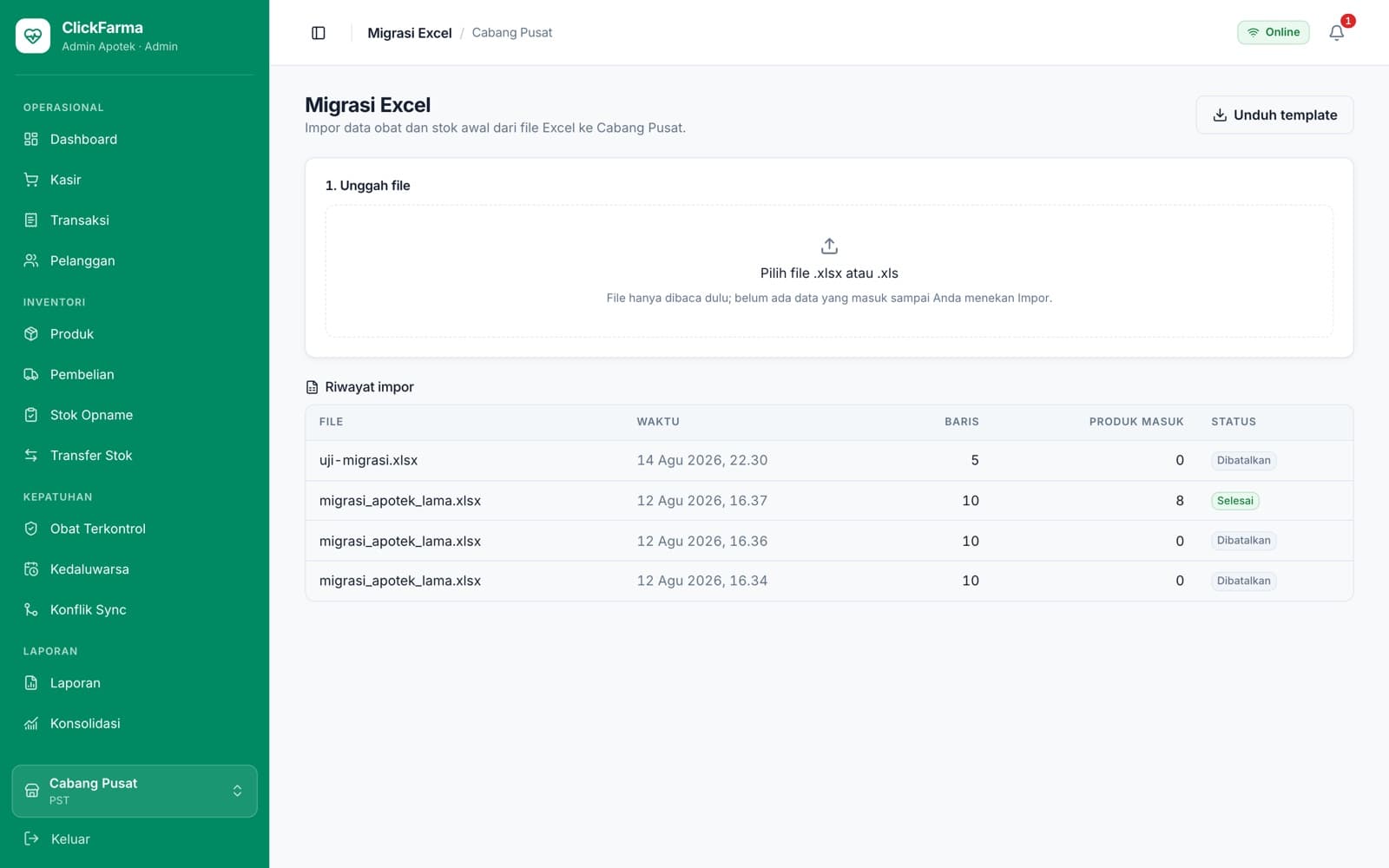This screenshot has height=868, width=1389.
Task: Go to Konsolidasi report
Action: pos(135,723)
